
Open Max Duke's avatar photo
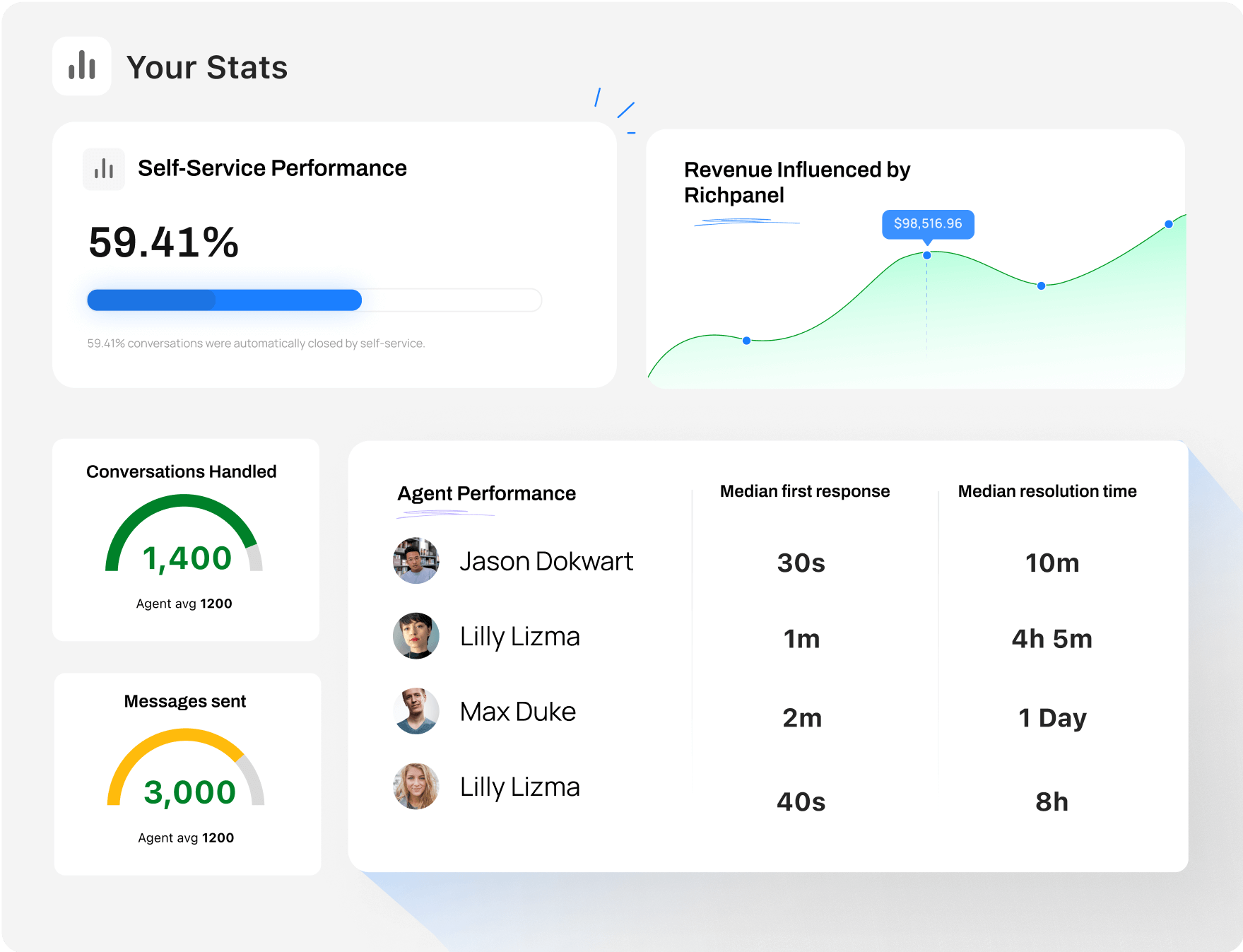coord(416,711)
